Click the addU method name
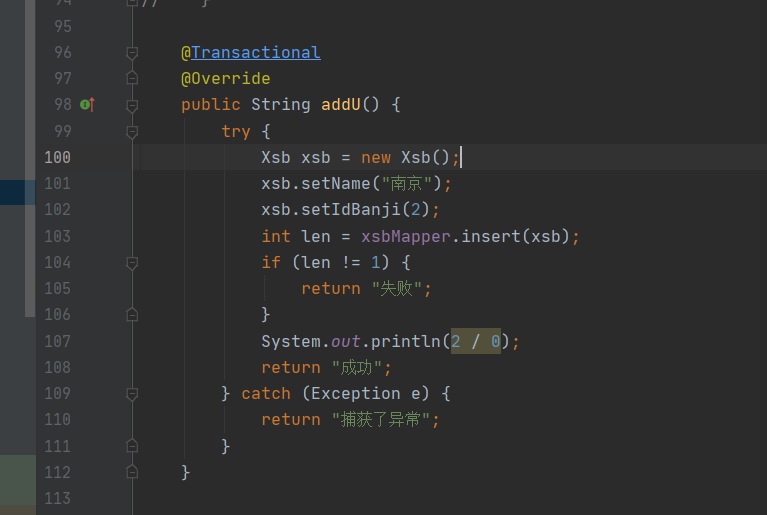This screenshot has height=515, width=767. (x=340, y=104)
